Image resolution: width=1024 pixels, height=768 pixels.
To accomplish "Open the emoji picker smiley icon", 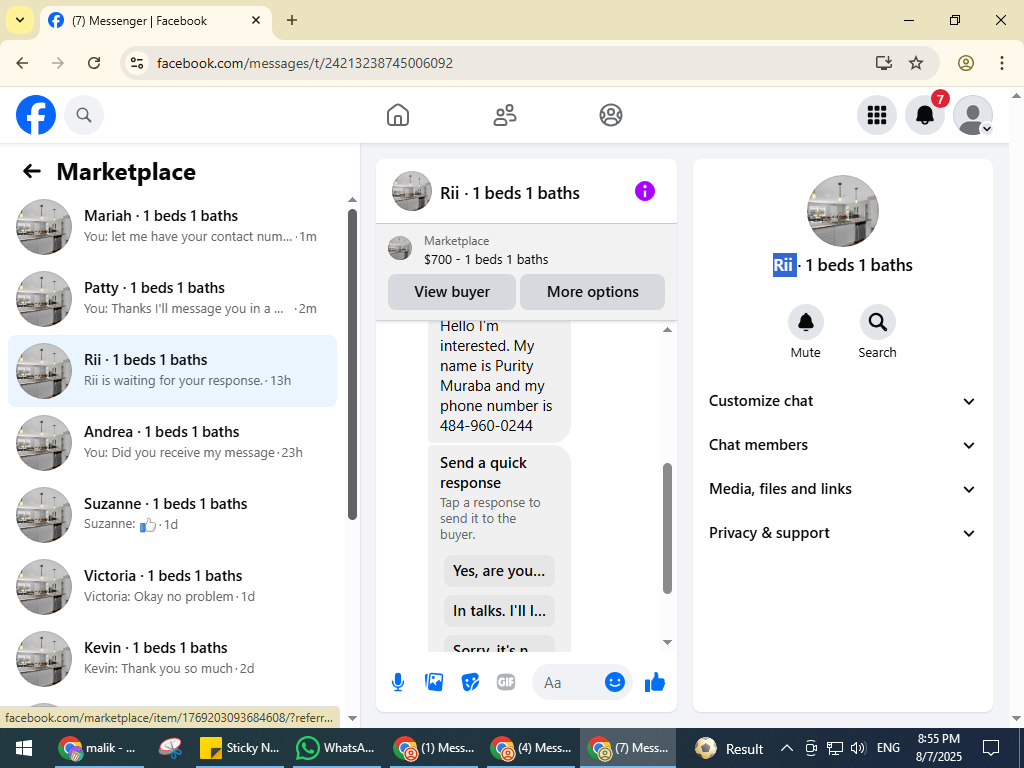I will pyautogui.click(x=615, y=682).
